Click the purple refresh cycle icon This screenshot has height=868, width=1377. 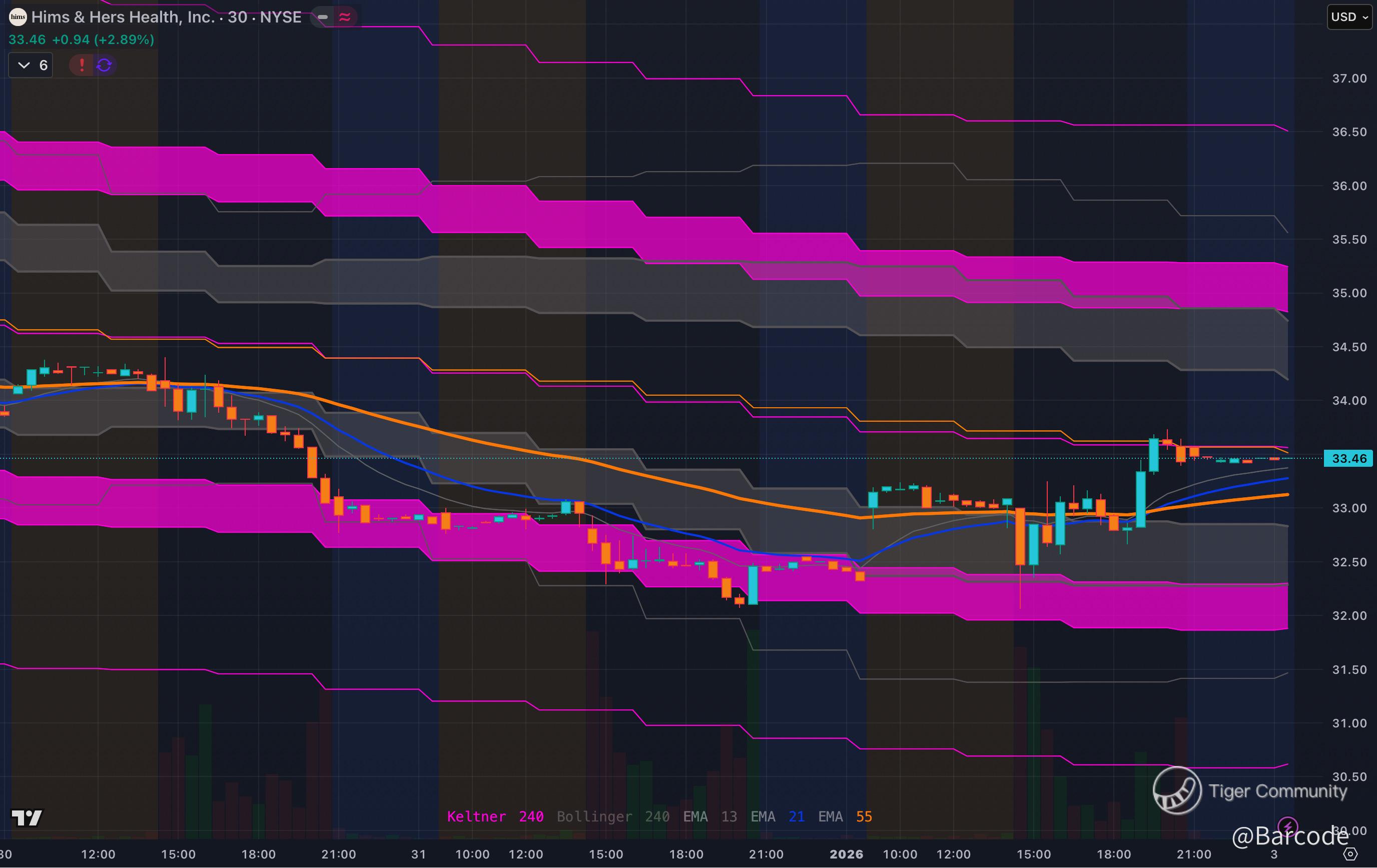(104, 65)
